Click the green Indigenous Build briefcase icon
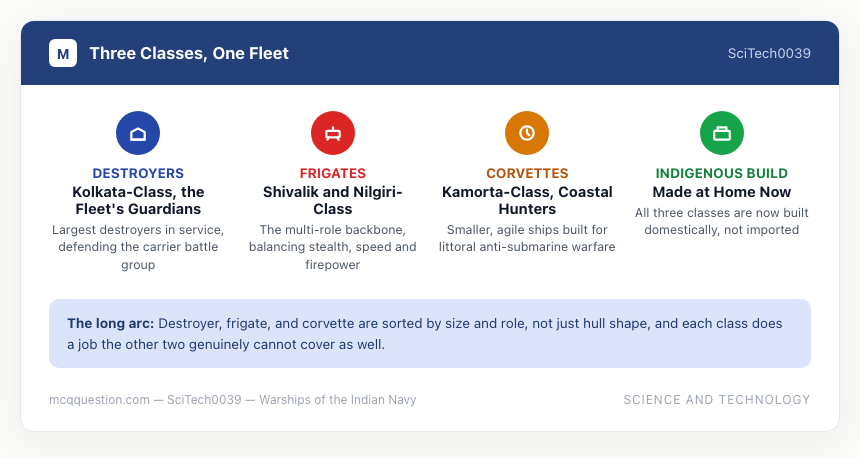 722,133
